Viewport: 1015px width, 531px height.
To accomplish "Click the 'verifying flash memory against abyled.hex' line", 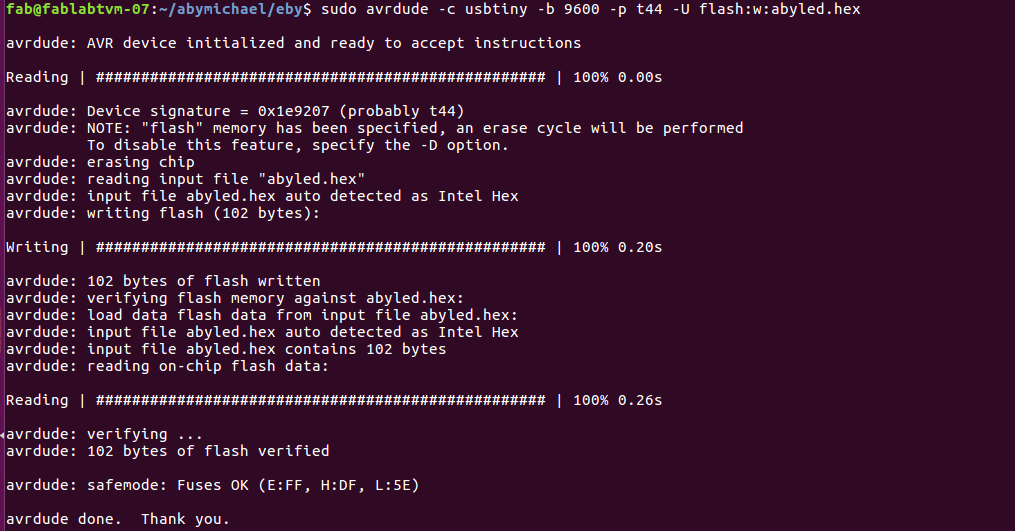I will 235,299.
